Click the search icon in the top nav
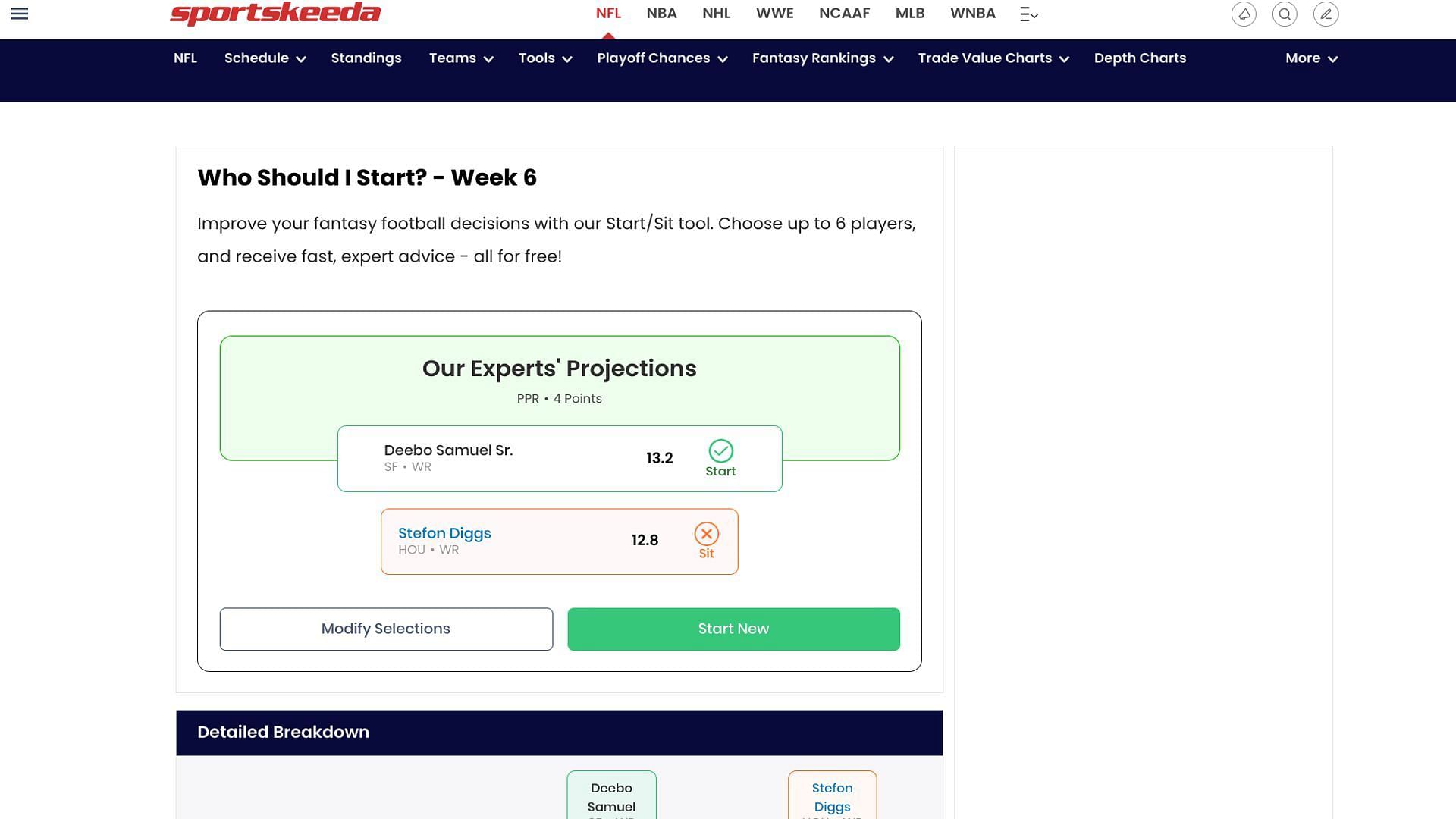This screenshot has width=1456, height=819. pyautogui.click(x=1285, y=13)
